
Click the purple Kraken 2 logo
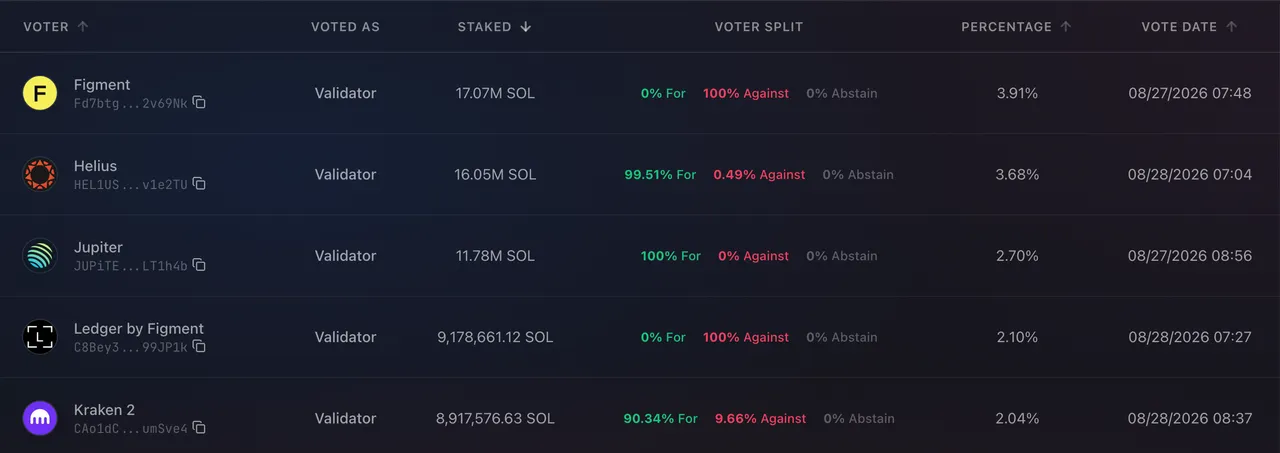[x=40, y=418]
